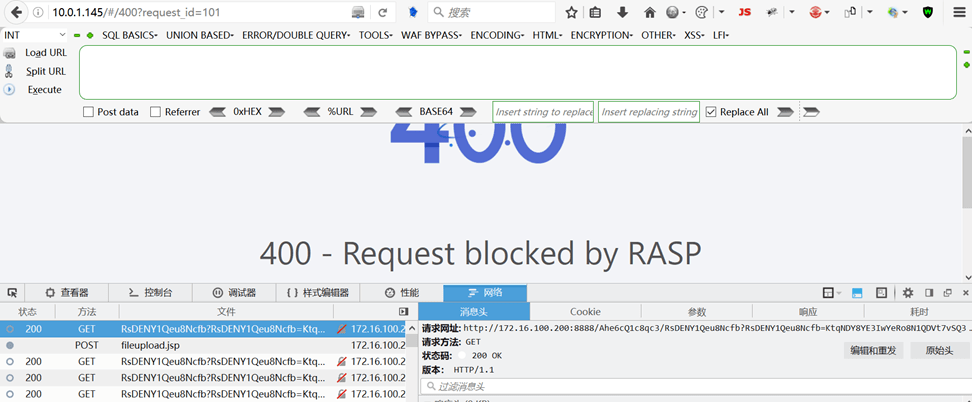Reload the page with the refresh icon
Screen dimensions: 972x402
383,12
